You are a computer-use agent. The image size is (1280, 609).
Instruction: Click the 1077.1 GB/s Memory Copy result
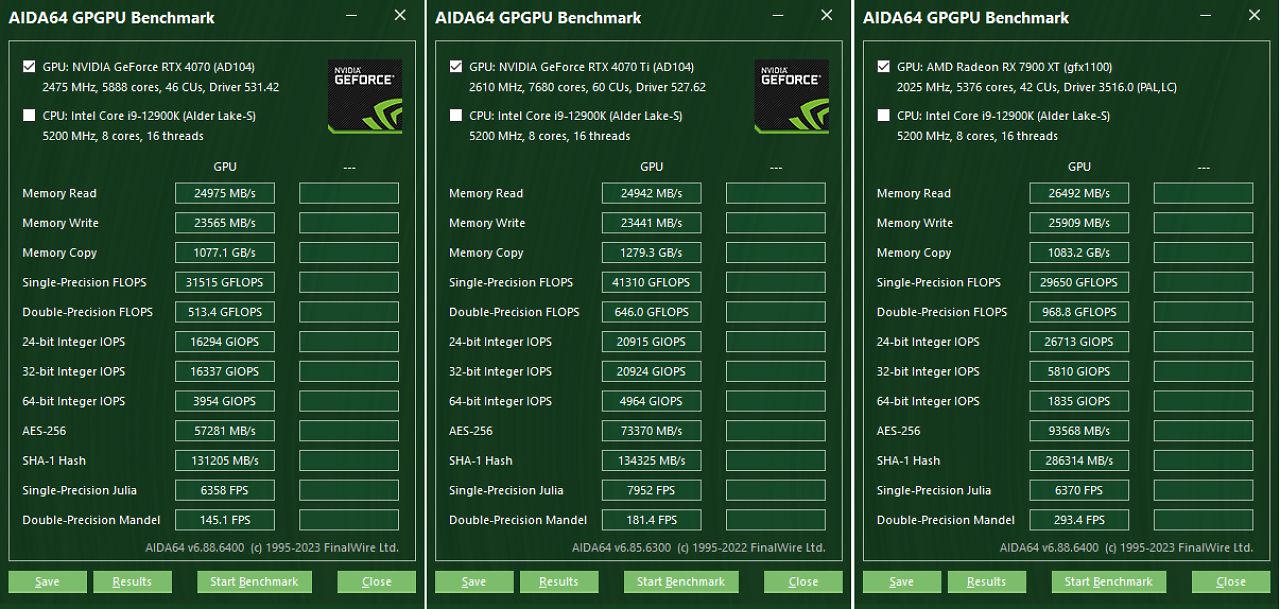click(225, 253)
